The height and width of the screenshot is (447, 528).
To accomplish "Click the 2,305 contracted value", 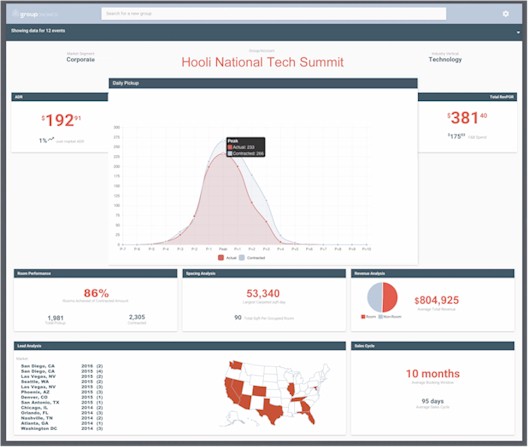I will tap(137, 317).
